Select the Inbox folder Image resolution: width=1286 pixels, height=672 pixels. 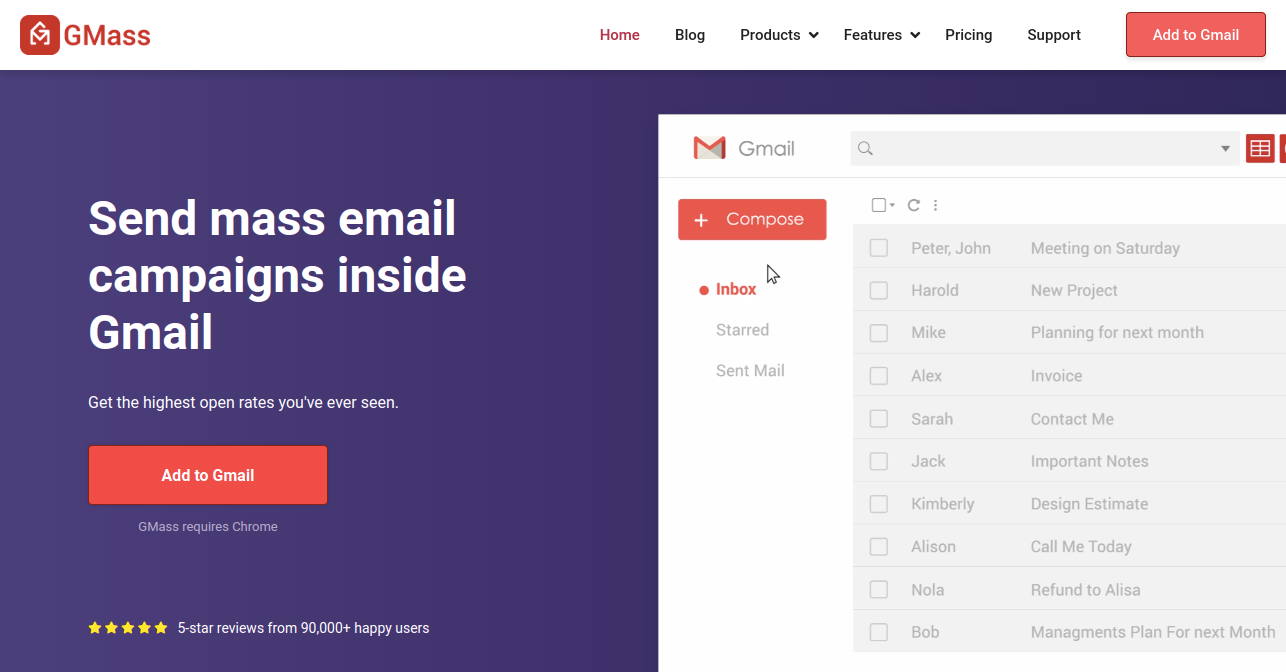coord(736,289)
